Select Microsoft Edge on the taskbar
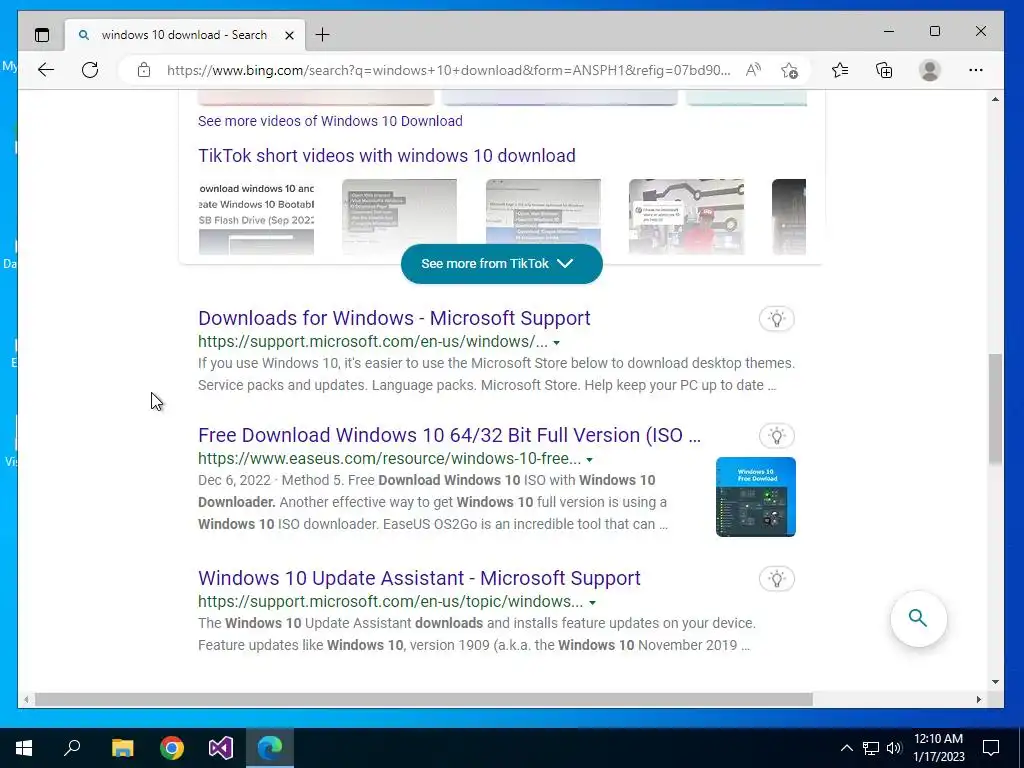The image size is (1024, 768). coord(270,748)
